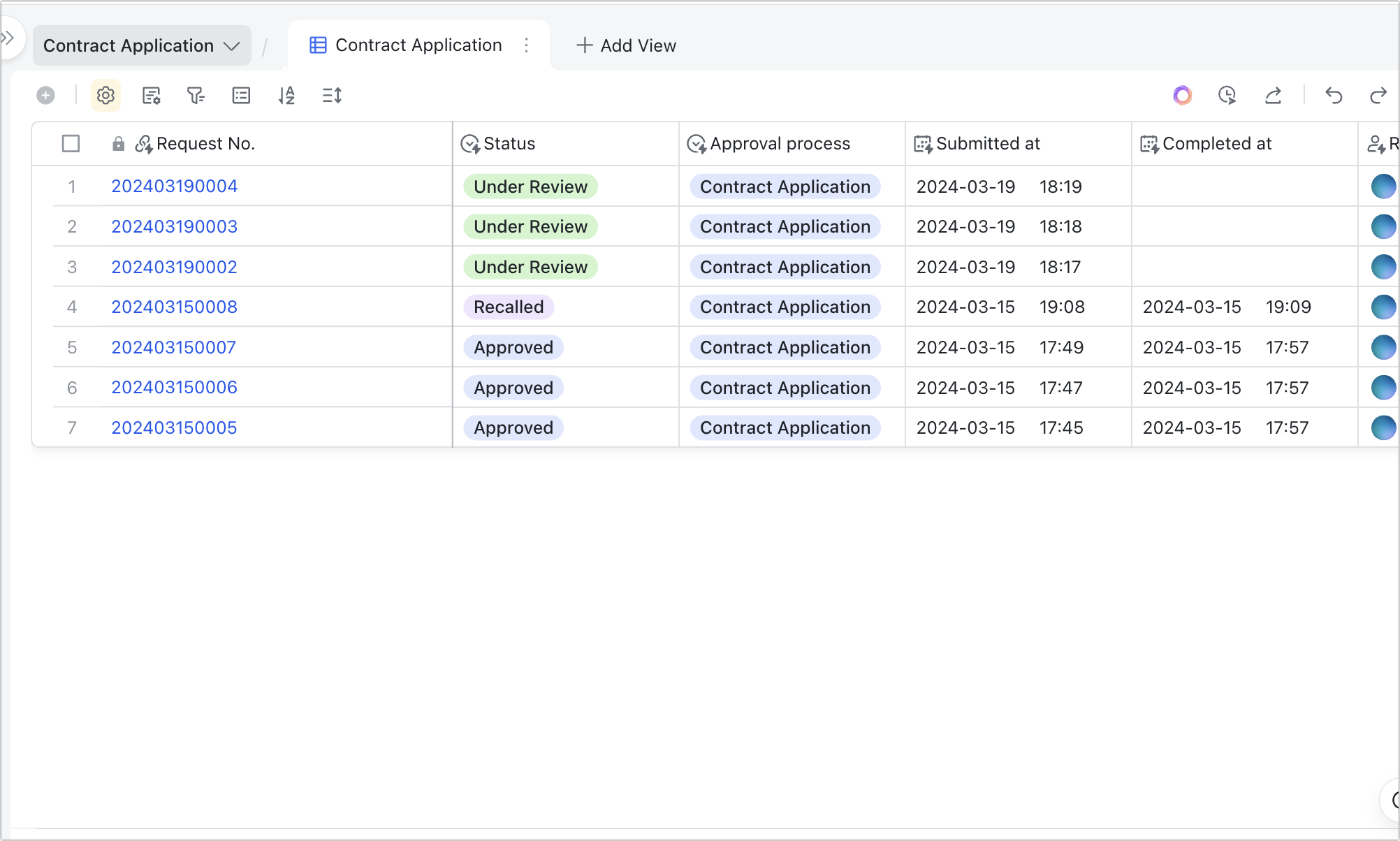This screenshot has height=841, width=1400.
Task: Check the select-all checkbox in header row
Action: coord(71,143)
